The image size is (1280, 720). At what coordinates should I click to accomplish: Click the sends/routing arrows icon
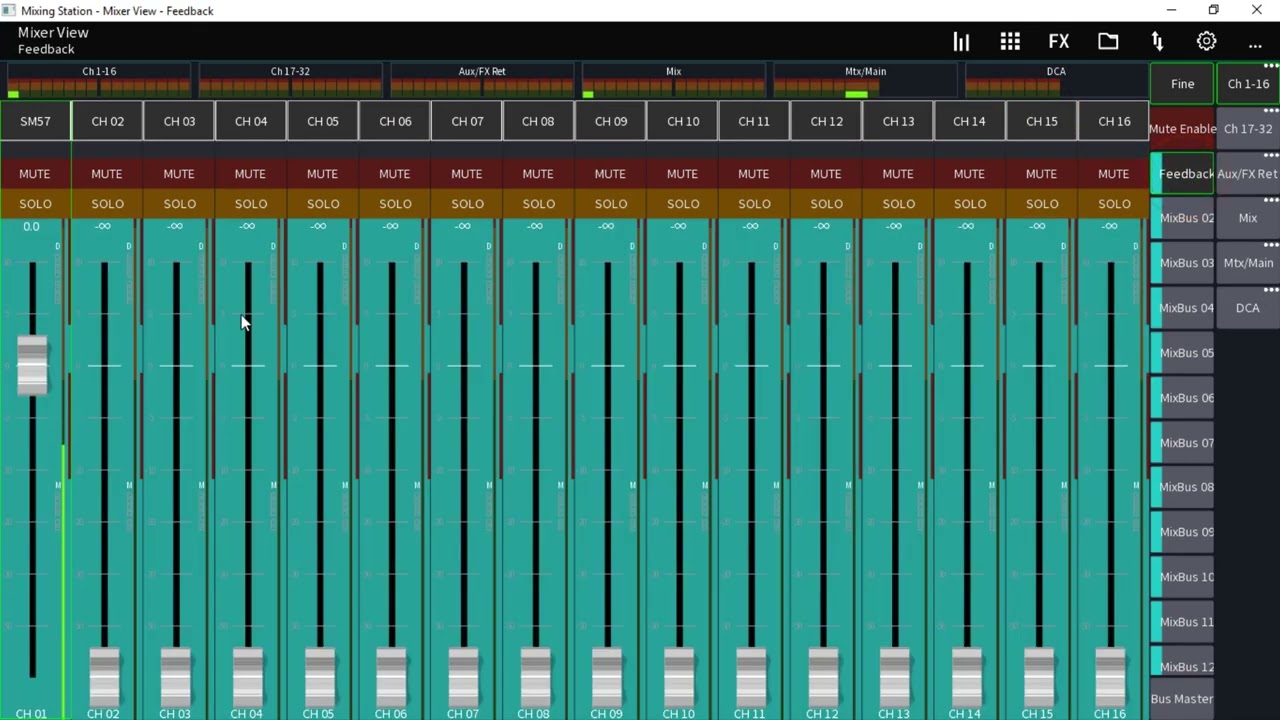[x=1157, y=41]
